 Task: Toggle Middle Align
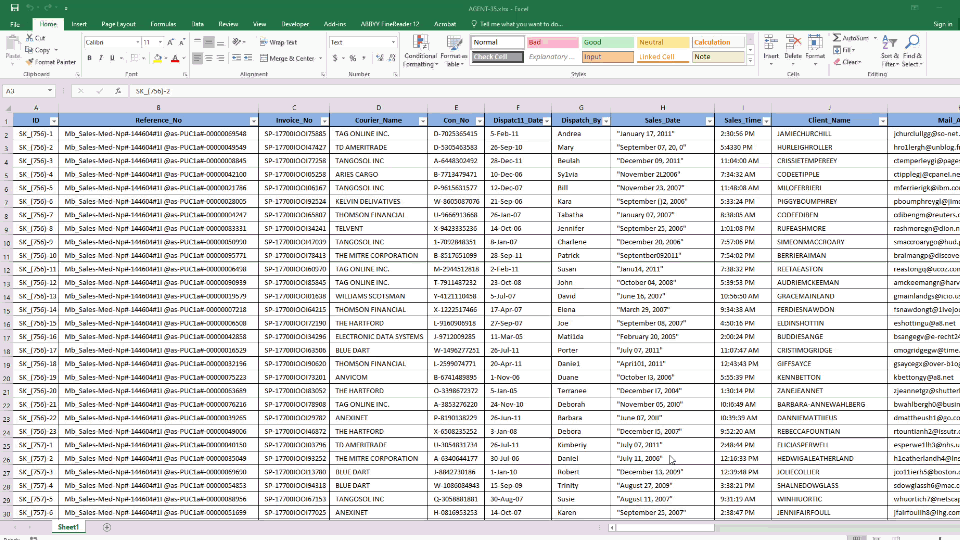pyautogui.click(x=209, y=42)
